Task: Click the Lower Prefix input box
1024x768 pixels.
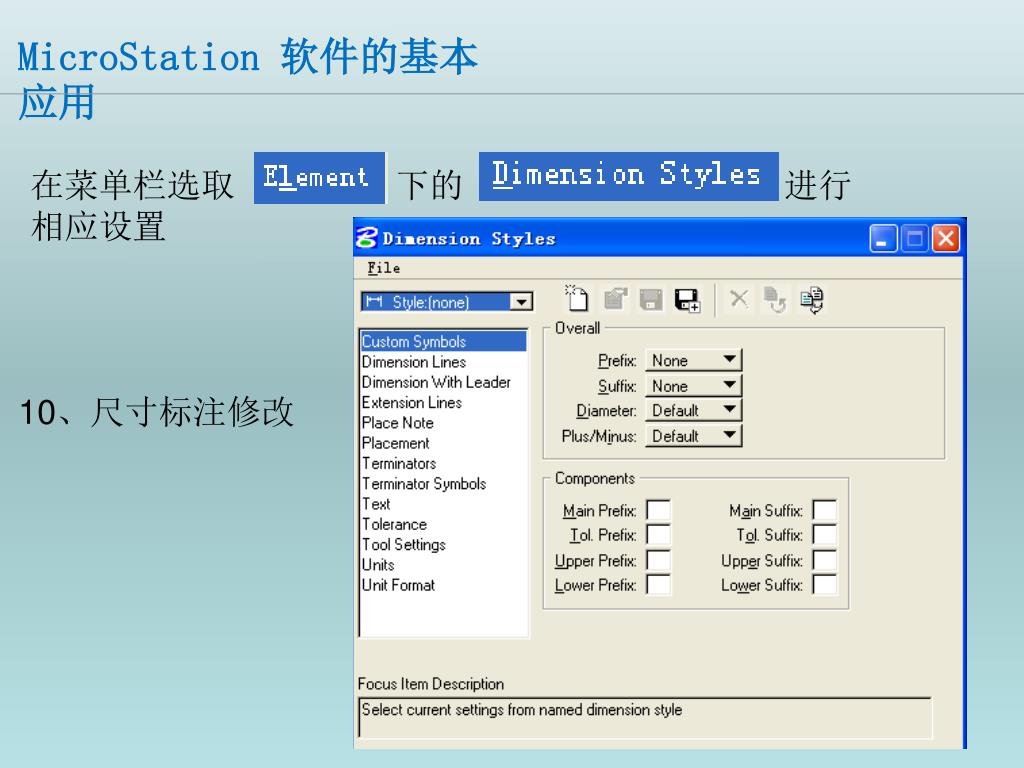Action: tap(658, 584)
